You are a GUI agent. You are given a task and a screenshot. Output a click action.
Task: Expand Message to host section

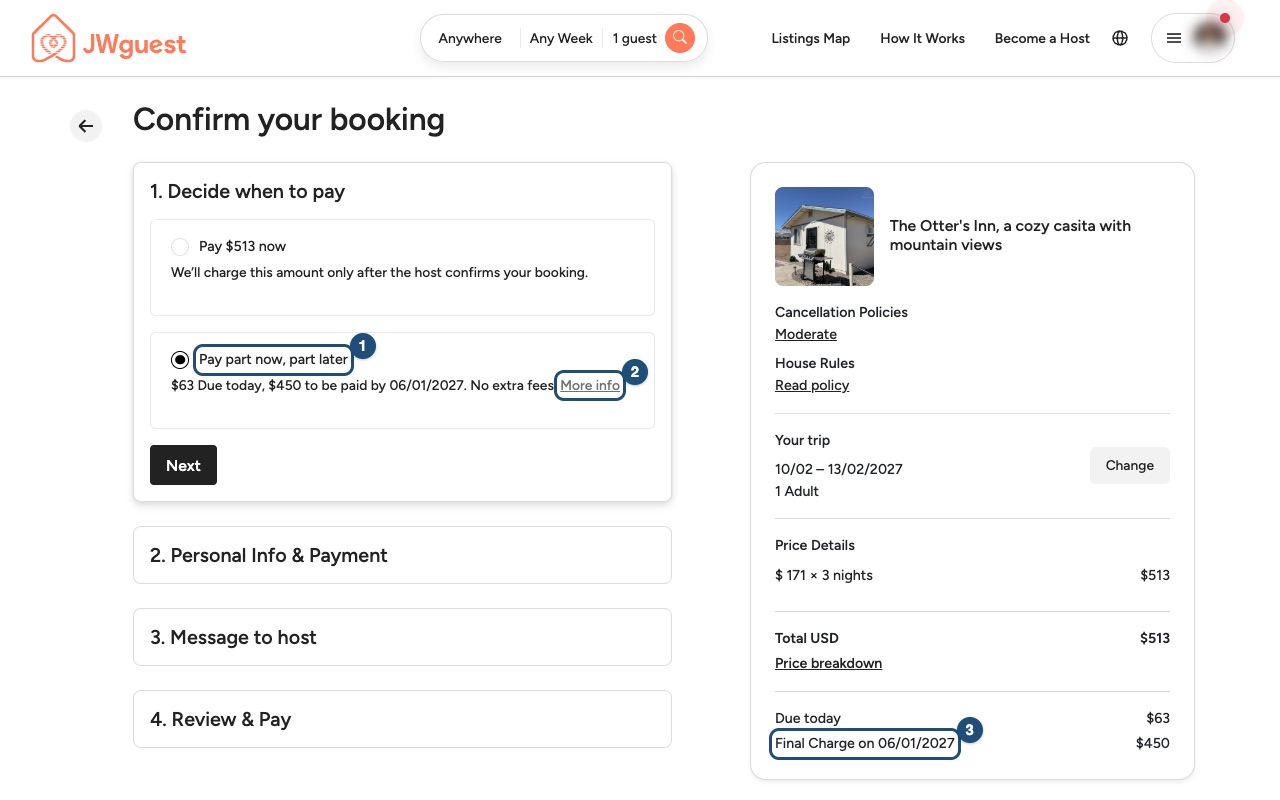(402, 637)
